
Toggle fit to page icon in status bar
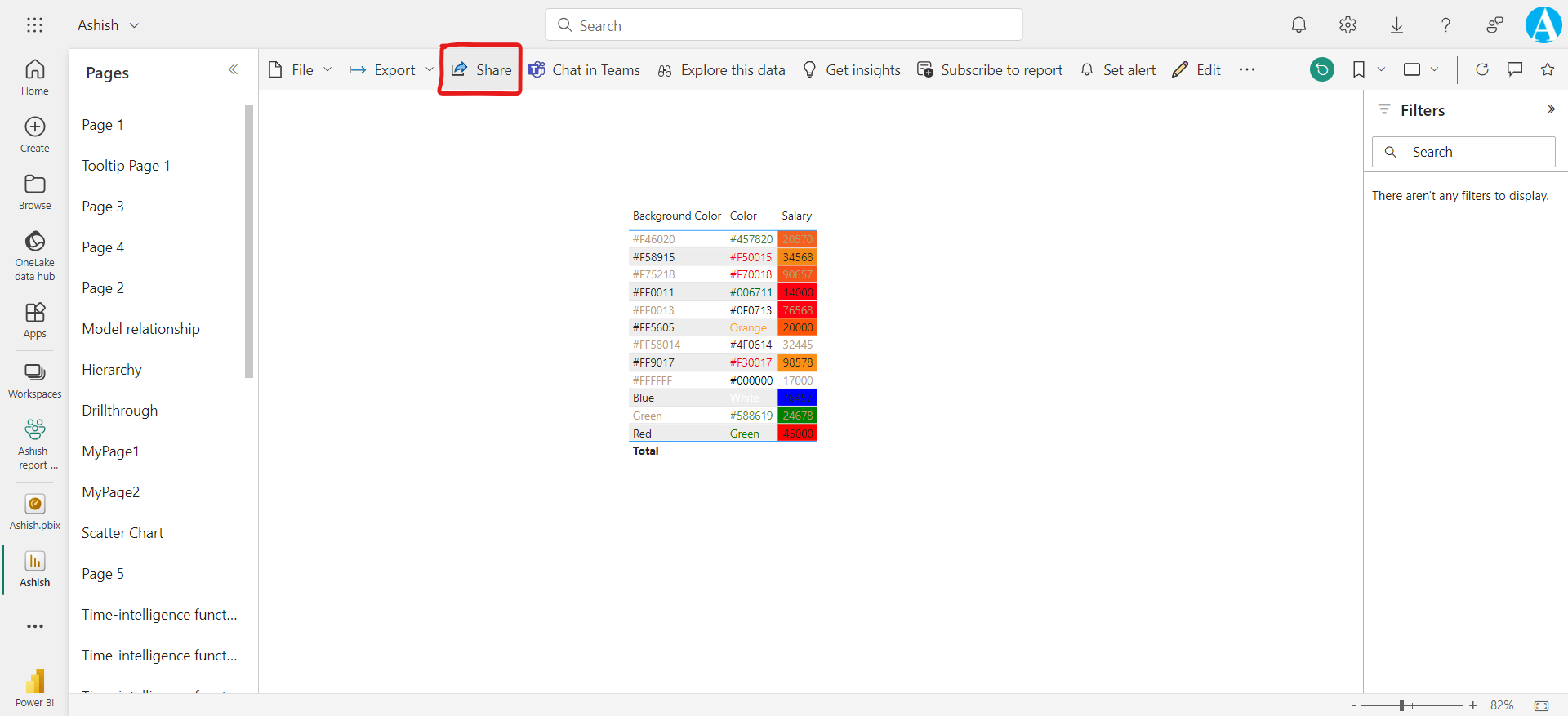pyautogui.click(x=1541, y=705)
